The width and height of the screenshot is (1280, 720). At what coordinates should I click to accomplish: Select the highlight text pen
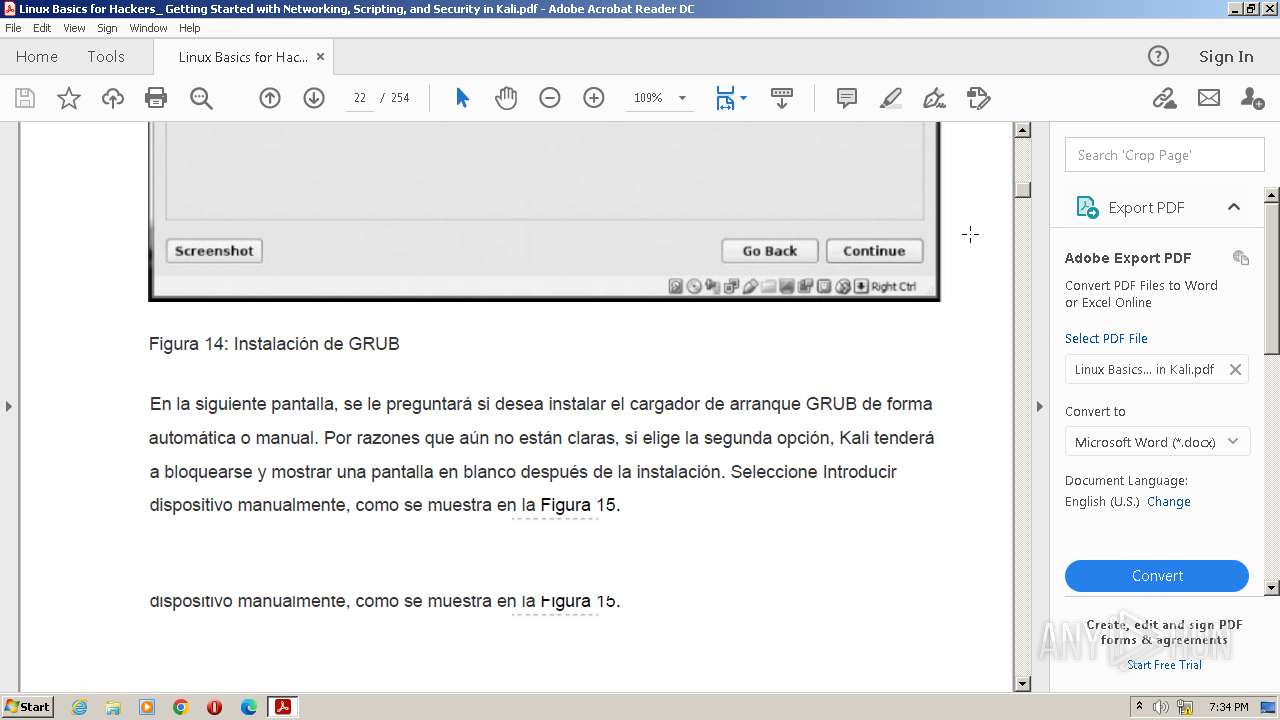coord(891,98)
